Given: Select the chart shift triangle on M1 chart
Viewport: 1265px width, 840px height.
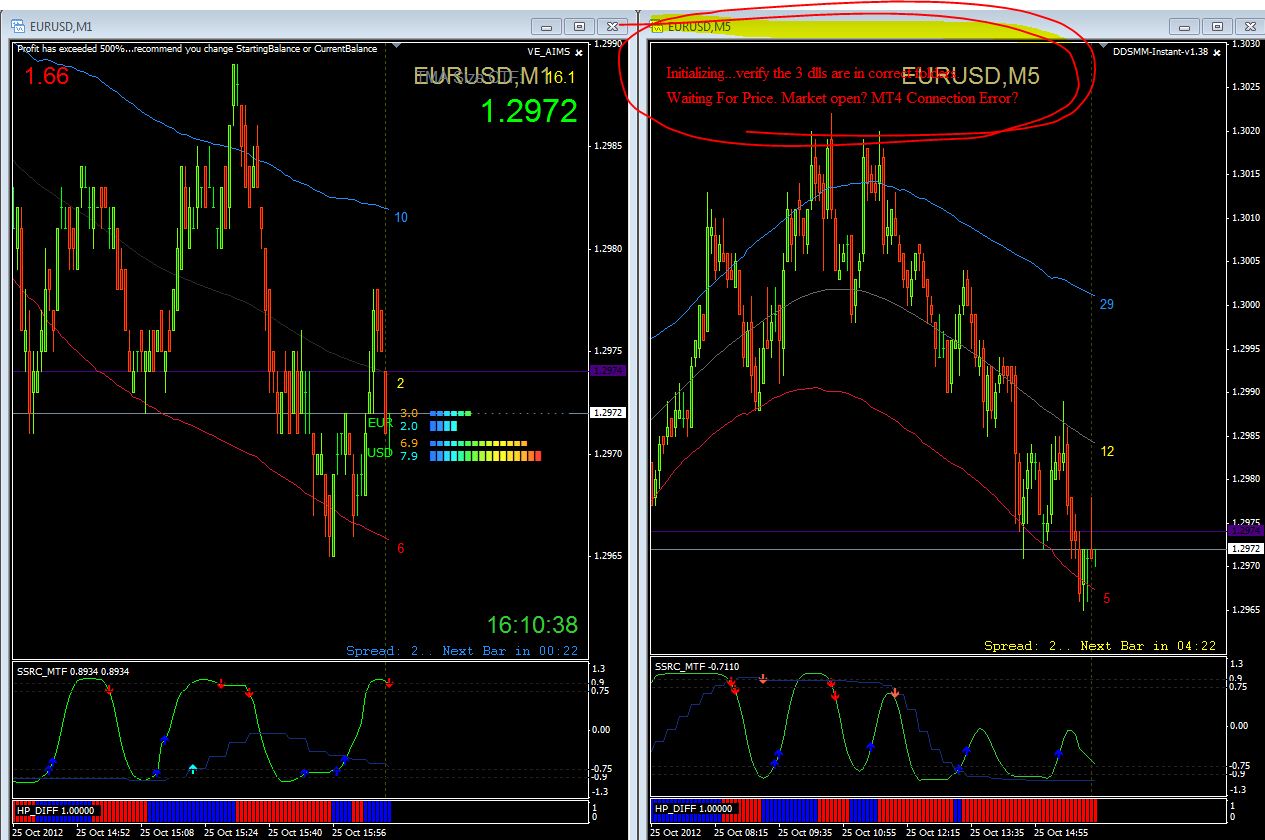Looking at the screenshot, I should point(398,45).
